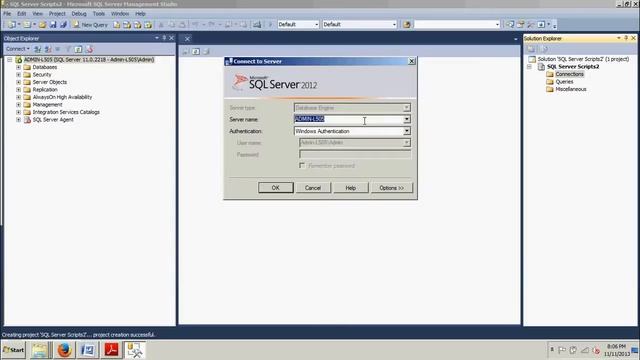The height and width of the screenshot is (360, 640).
Task: Select the Queries folder in Solution Explorer
Action: coord(564,82)
